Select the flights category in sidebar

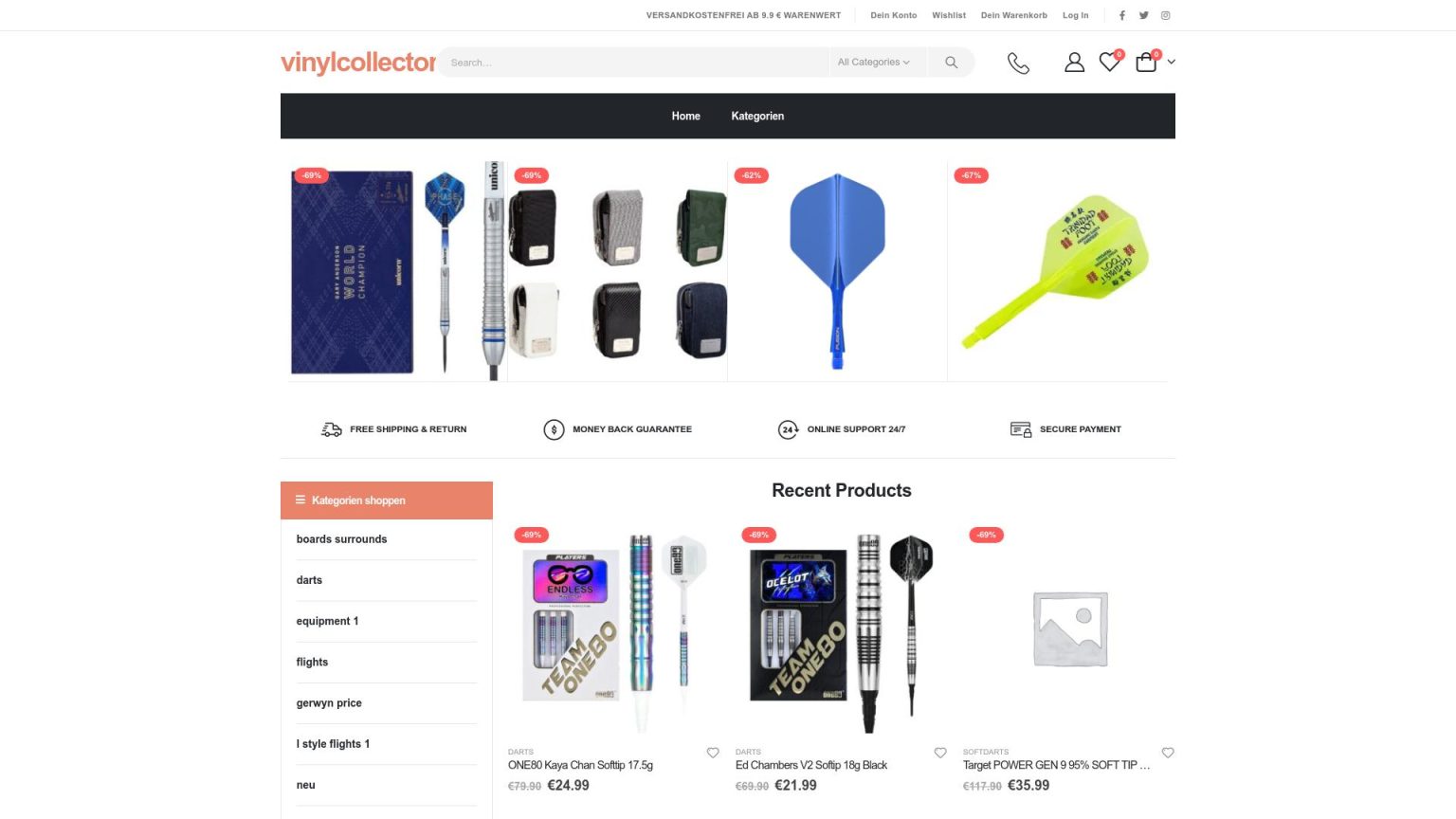point(312,663)
